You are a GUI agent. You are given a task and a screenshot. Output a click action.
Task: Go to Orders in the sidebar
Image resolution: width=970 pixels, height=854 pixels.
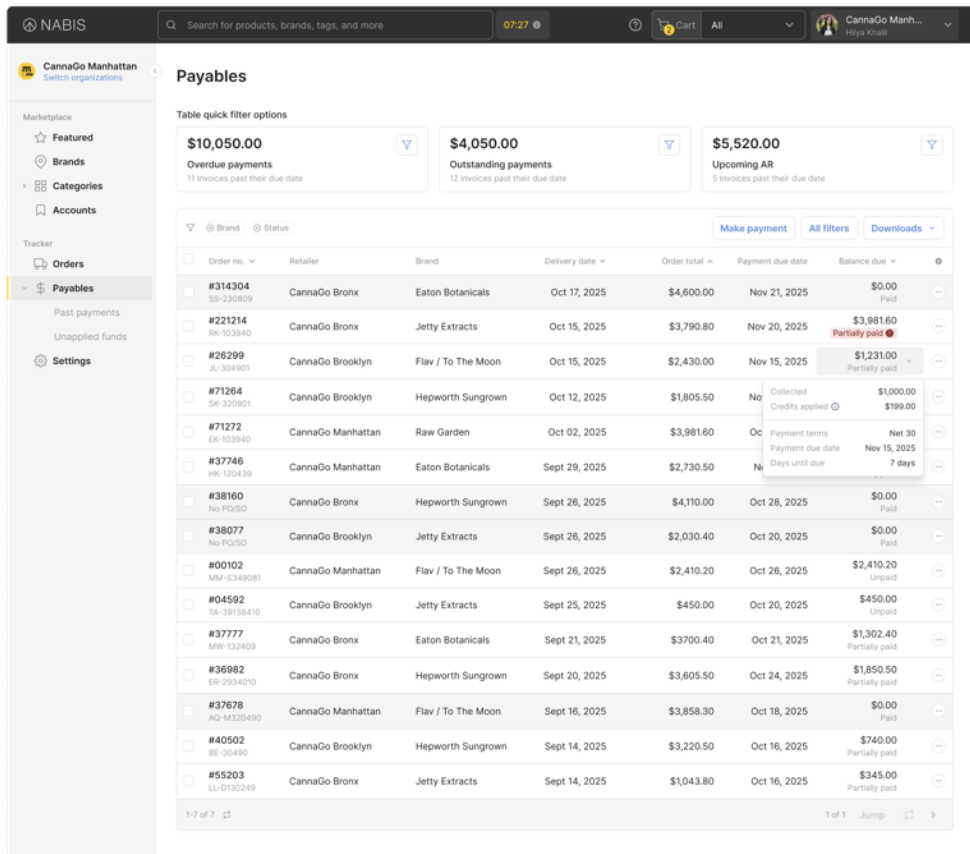point(67,264)
